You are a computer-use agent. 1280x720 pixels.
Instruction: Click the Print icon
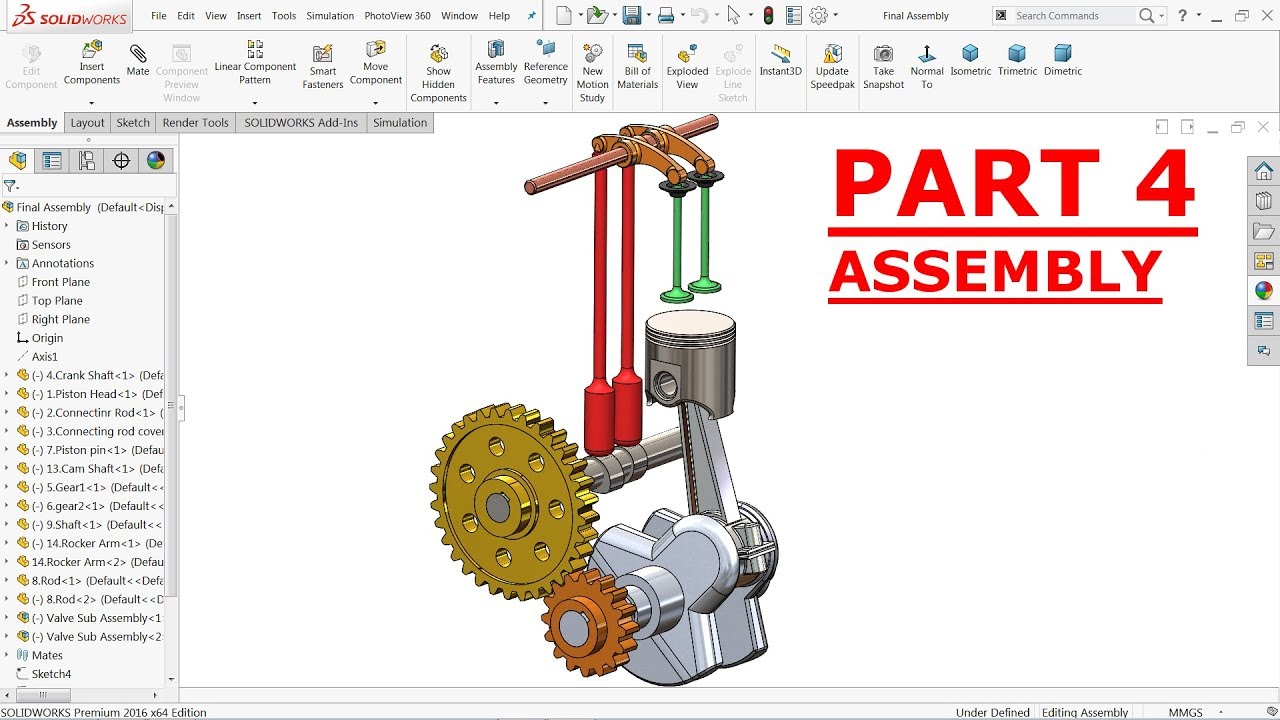tap(666, 15)
